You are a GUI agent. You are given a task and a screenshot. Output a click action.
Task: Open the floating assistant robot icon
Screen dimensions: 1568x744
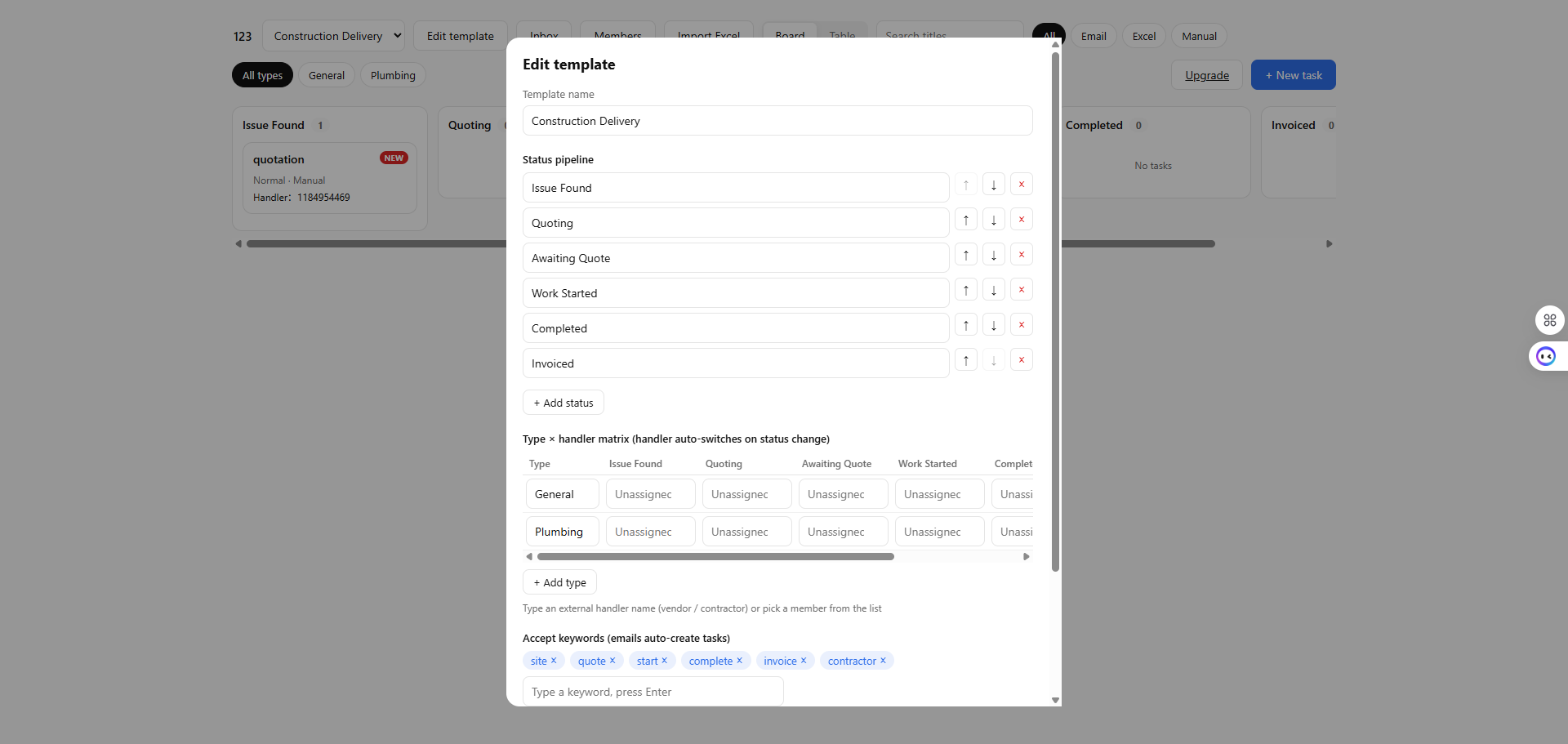1546,356
